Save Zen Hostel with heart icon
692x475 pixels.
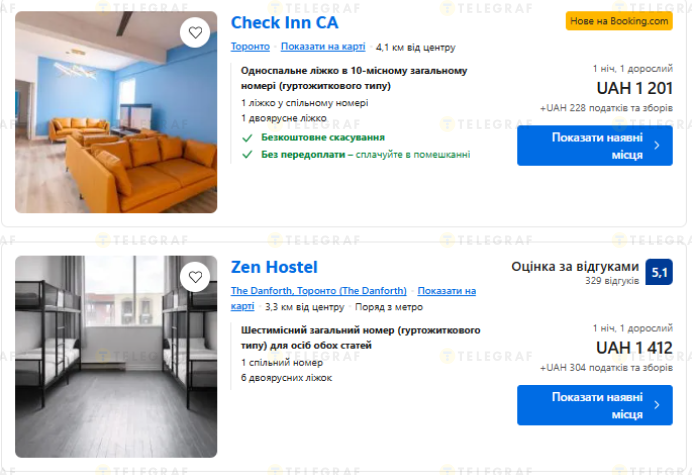(x=196, y=276)
